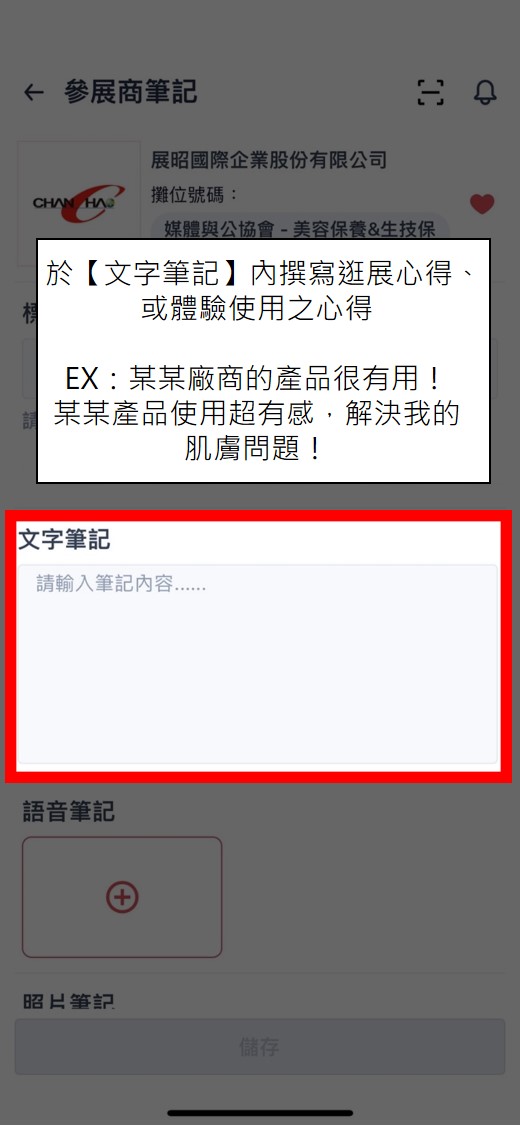The width and height of the screenshot is (520, 1126).
Task: Select the 媒體與公協會 - 美容保養 tag chip
Action: pos(300,228)
